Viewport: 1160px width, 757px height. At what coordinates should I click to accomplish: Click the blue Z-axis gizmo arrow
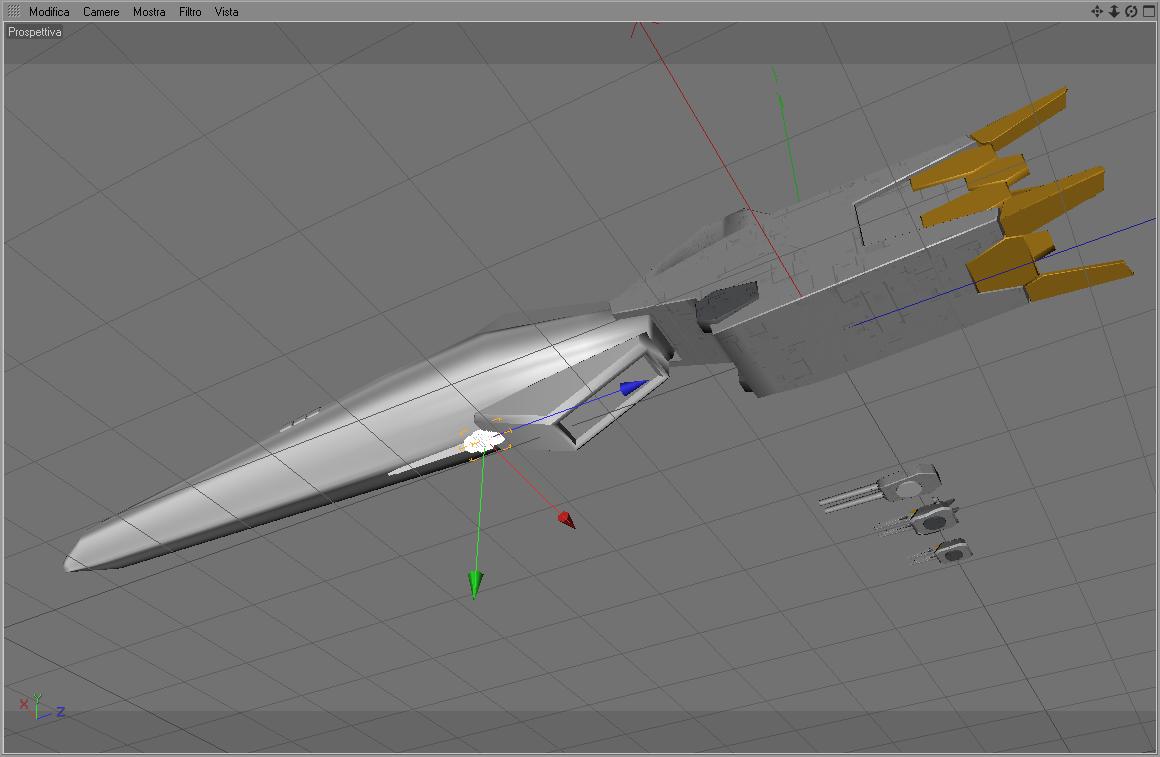click(x=633, y=388)
